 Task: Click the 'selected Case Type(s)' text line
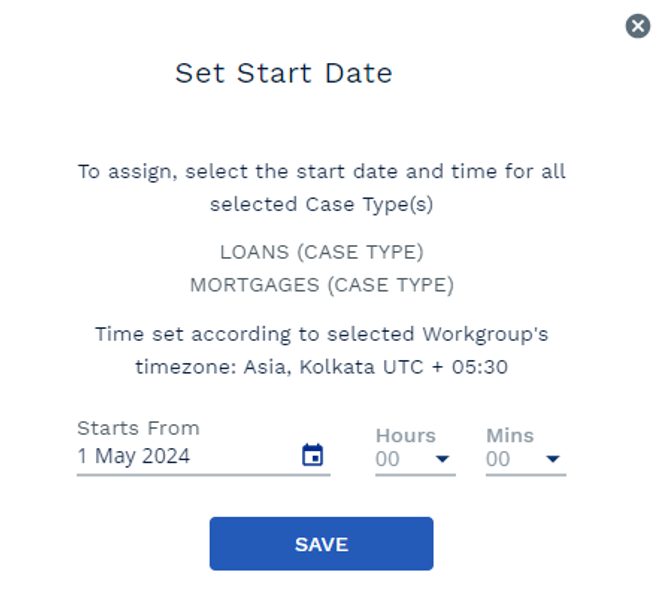(x=322, y=205)
